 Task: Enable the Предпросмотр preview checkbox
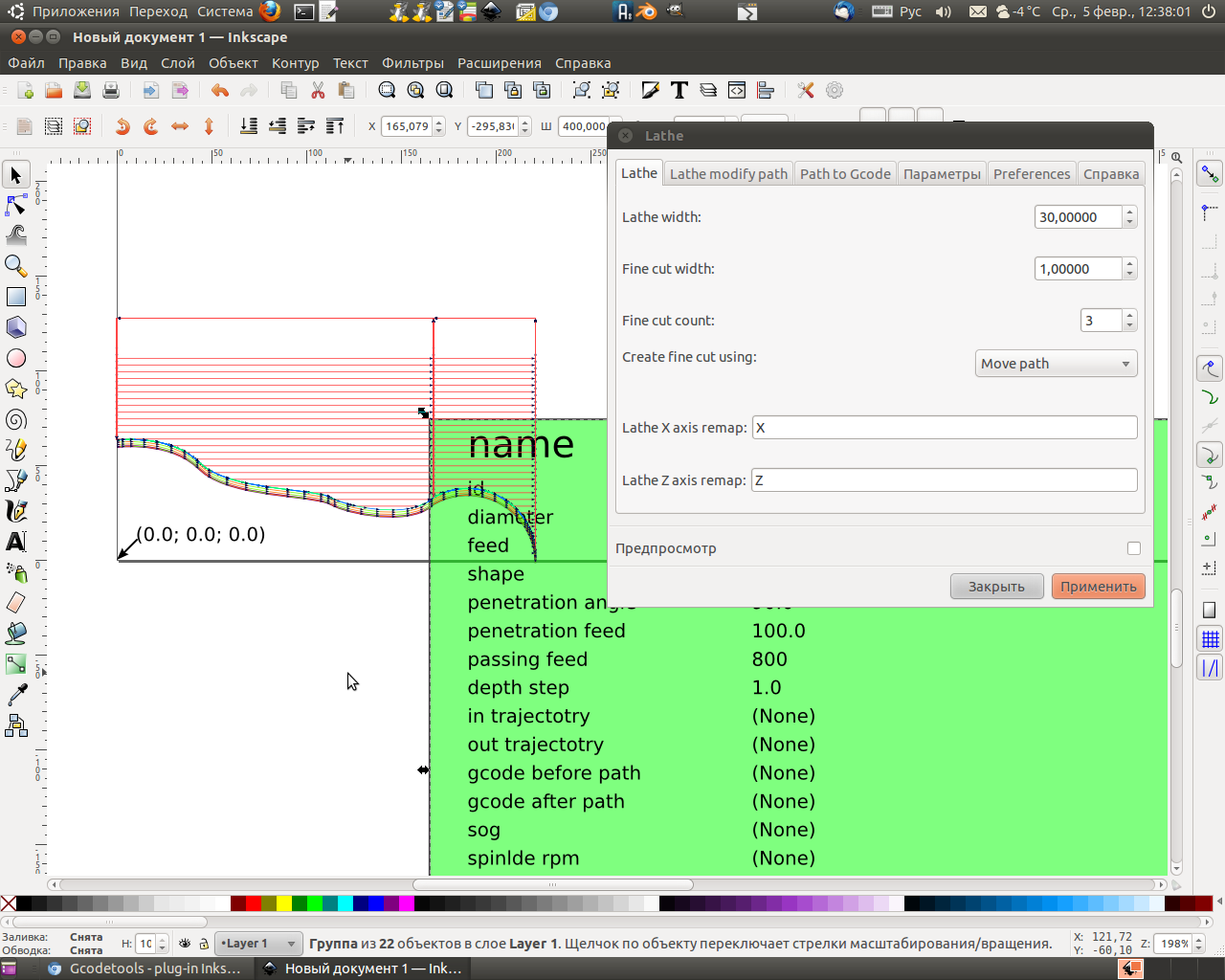[1134, 548]
